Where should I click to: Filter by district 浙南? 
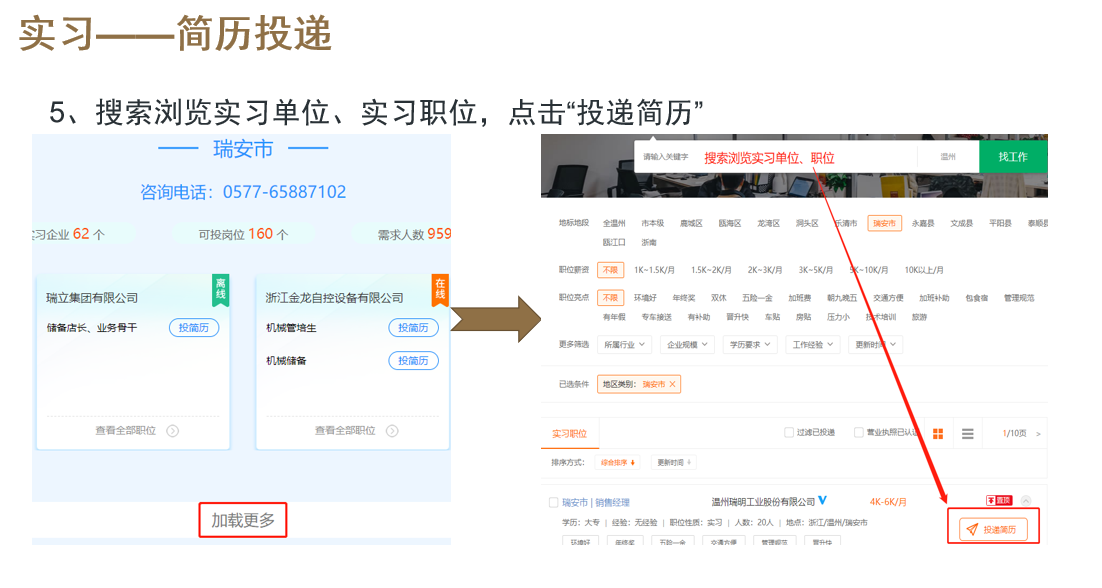tap(649, 242)
